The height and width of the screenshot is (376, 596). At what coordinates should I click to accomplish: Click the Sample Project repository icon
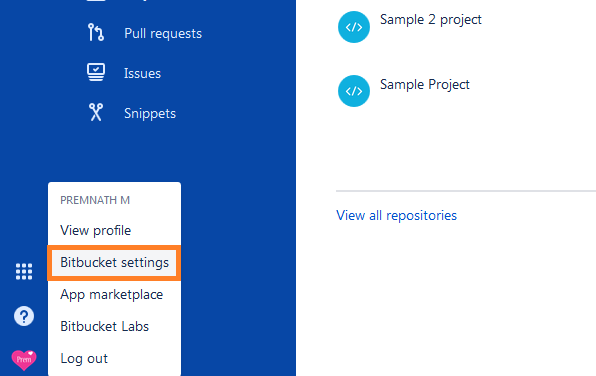coord(354,91)
